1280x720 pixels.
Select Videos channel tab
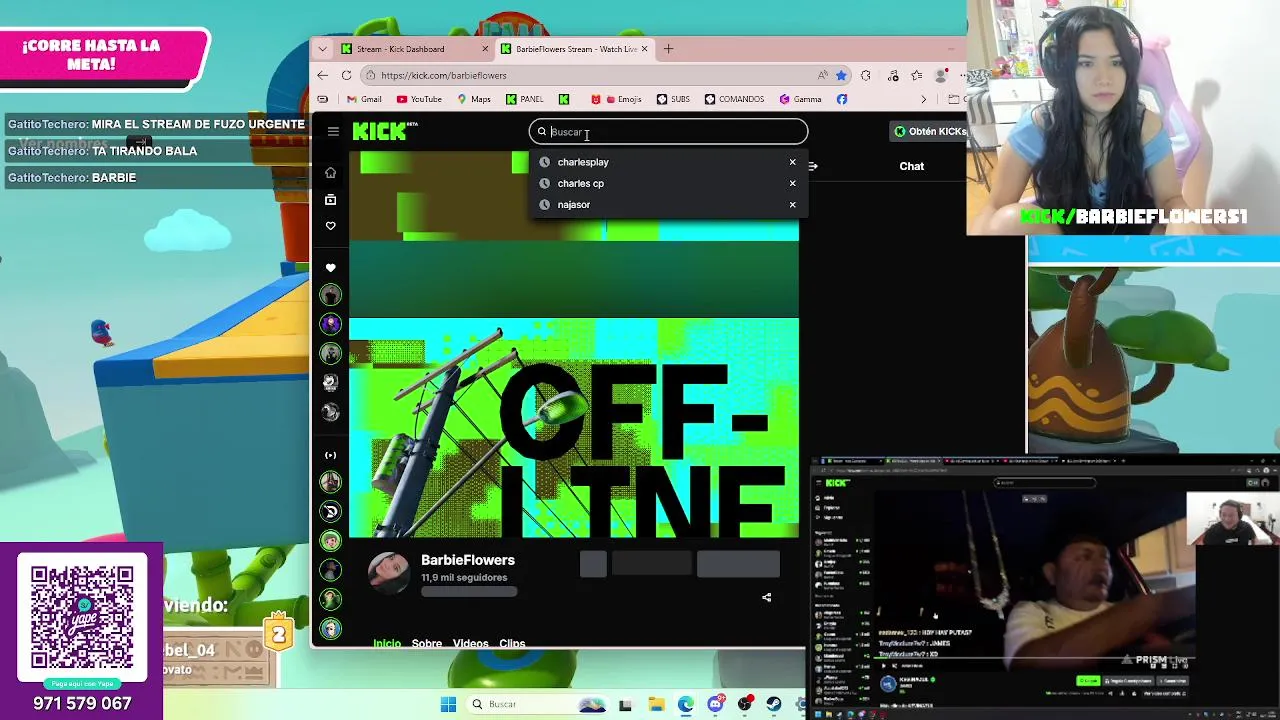point(470,643)
